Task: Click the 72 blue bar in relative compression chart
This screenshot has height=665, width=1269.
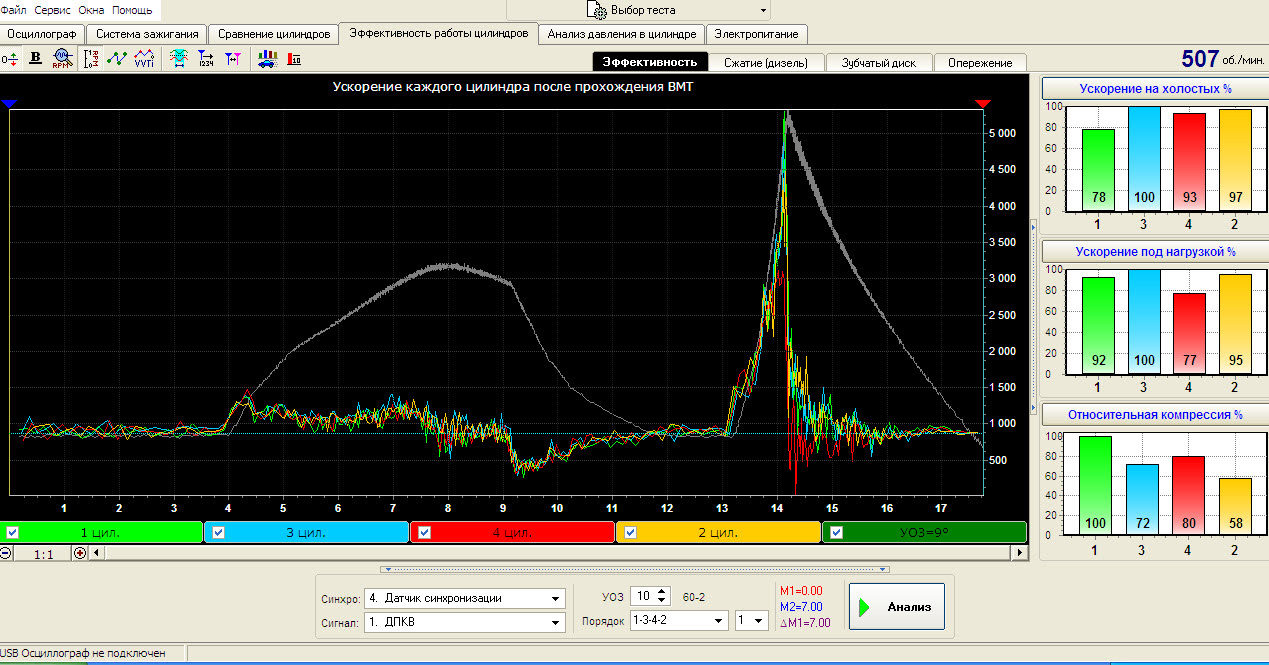Action: tap(1143, 499)
